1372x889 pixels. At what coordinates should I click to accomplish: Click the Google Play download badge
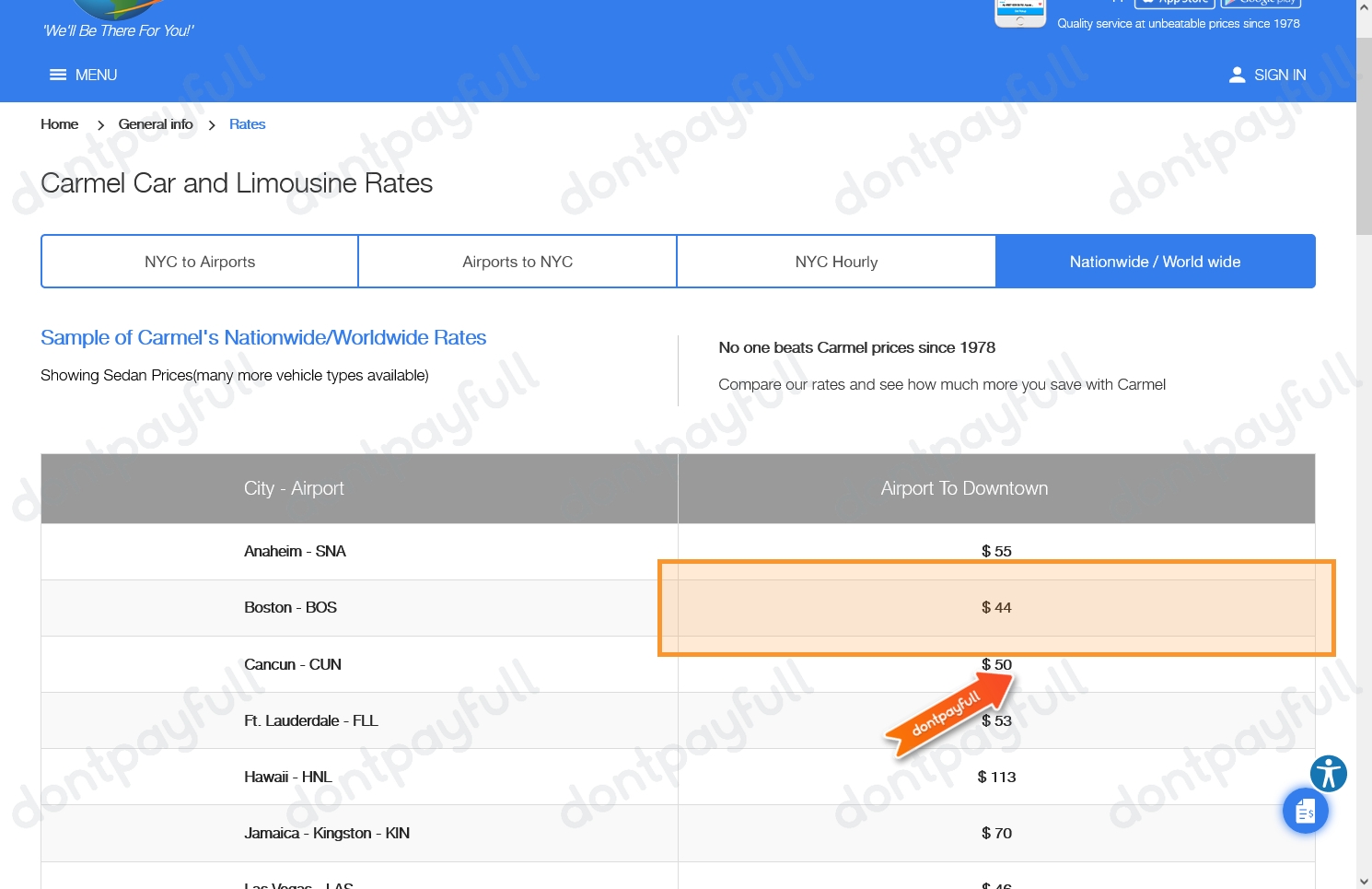pyautogui.click(x=1260, y=3)
